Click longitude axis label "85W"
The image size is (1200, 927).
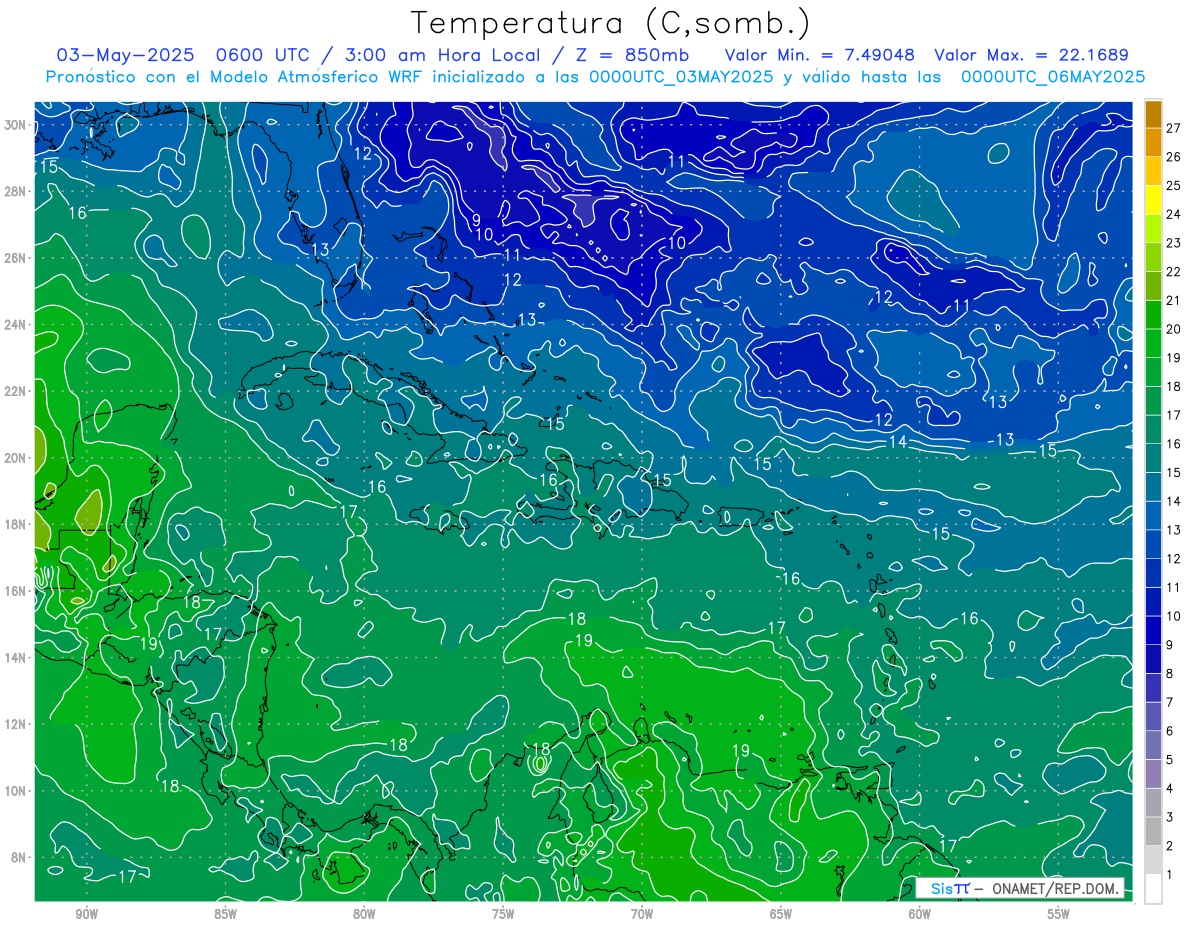pyautogui.click(x=225, y=914)
